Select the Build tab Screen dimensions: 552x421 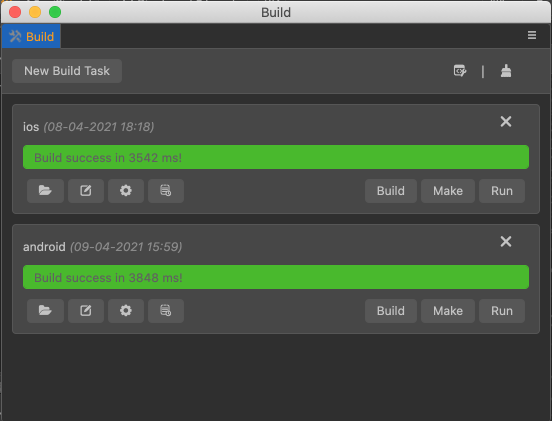click(31, 36)
